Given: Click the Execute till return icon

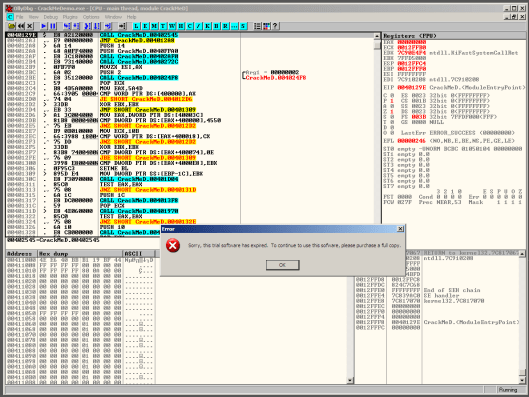Looking at the screenshot, I should point(108,26).
